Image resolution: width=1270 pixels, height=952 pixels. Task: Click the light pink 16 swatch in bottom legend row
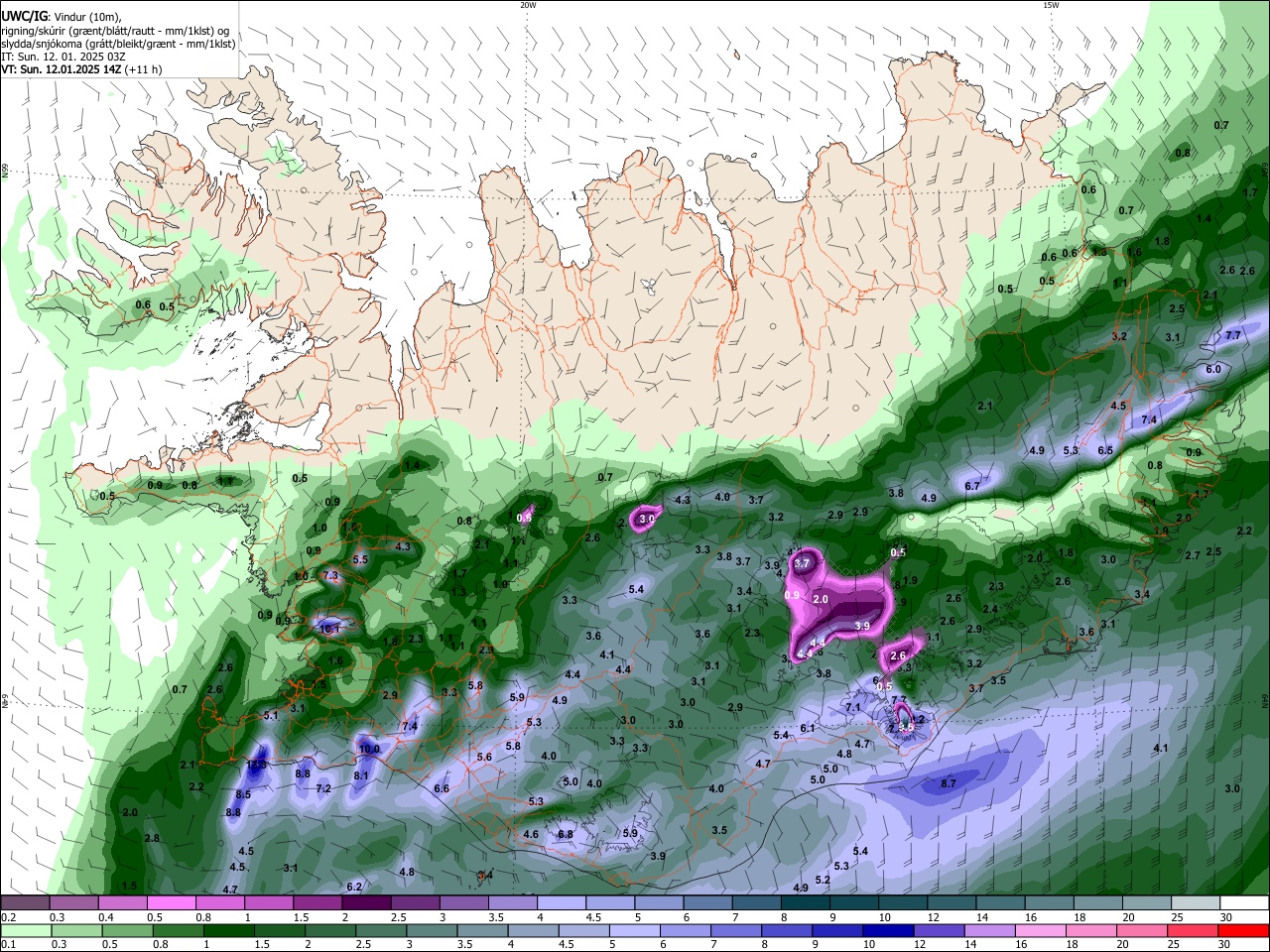click(1040, 930)
